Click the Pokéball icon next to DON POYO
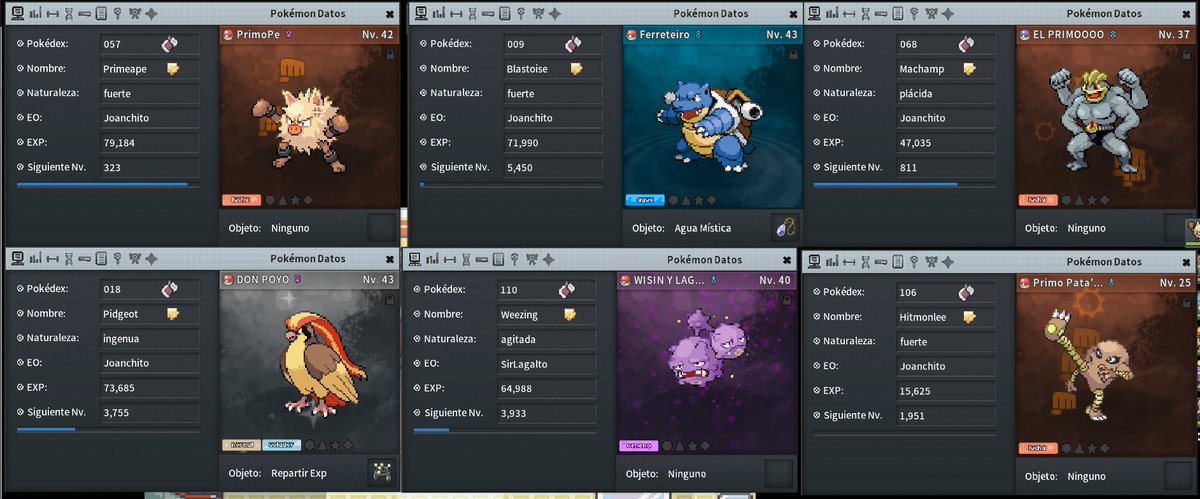Screen dimensions: 1200x499 coord(227,280)
